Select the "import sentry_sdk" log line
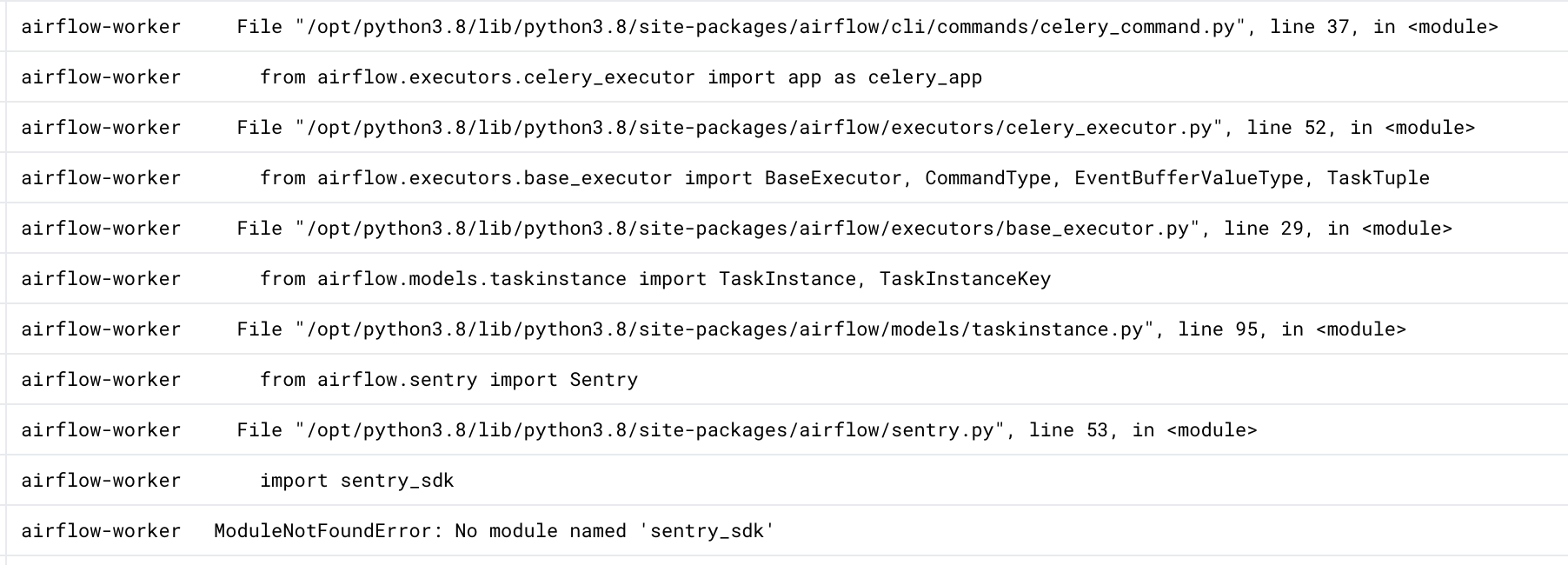This screenshot has height=565, width=1568. click(x=356, y=481)
